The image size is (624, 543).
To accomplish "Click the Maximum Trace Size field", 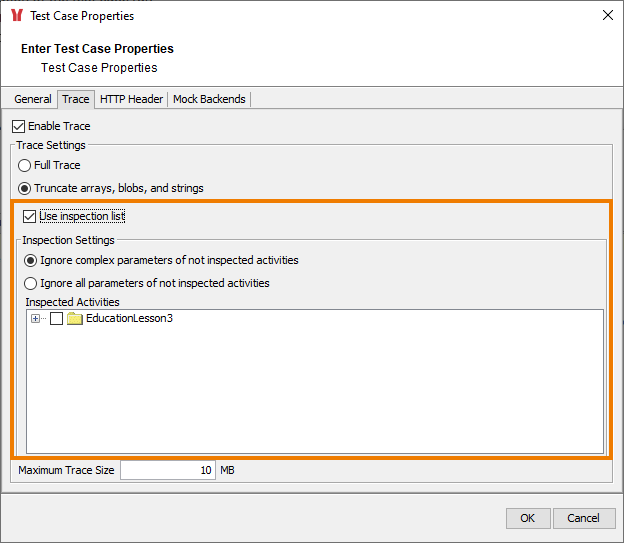I will pyautogui.click(x=167, y=470).
